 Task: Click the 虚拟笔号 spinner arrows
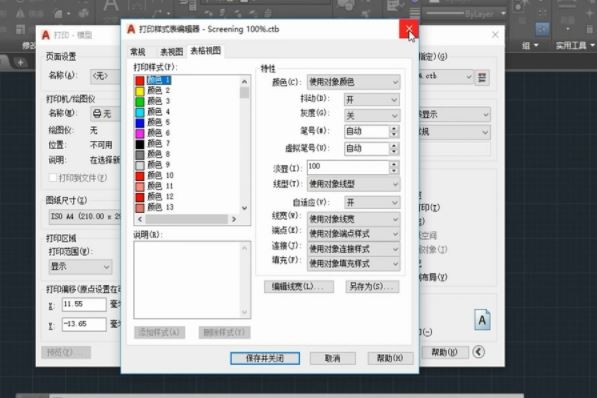point(394,149)
